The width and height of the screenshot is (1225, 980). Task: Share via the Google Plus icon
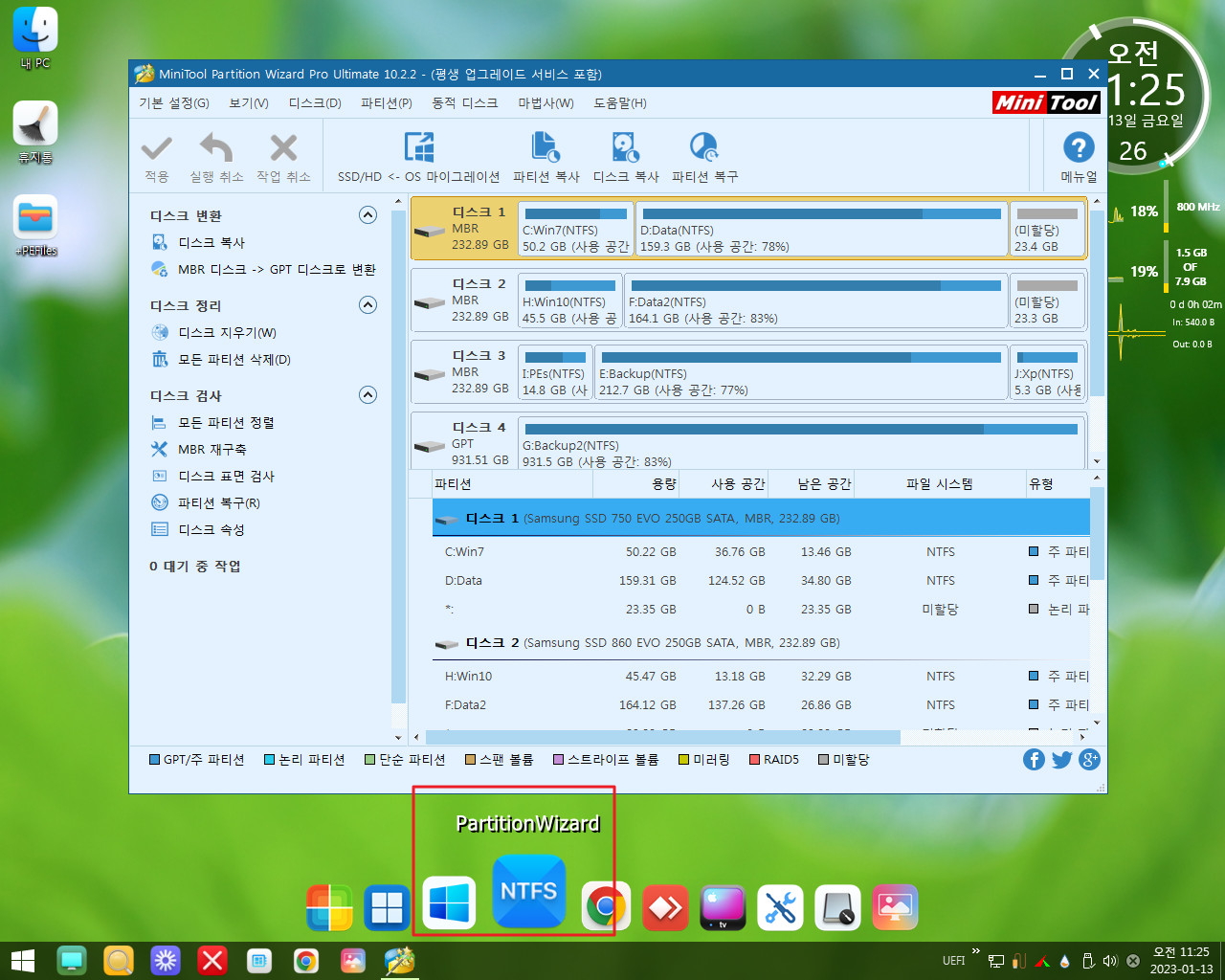click(1089, 759)
